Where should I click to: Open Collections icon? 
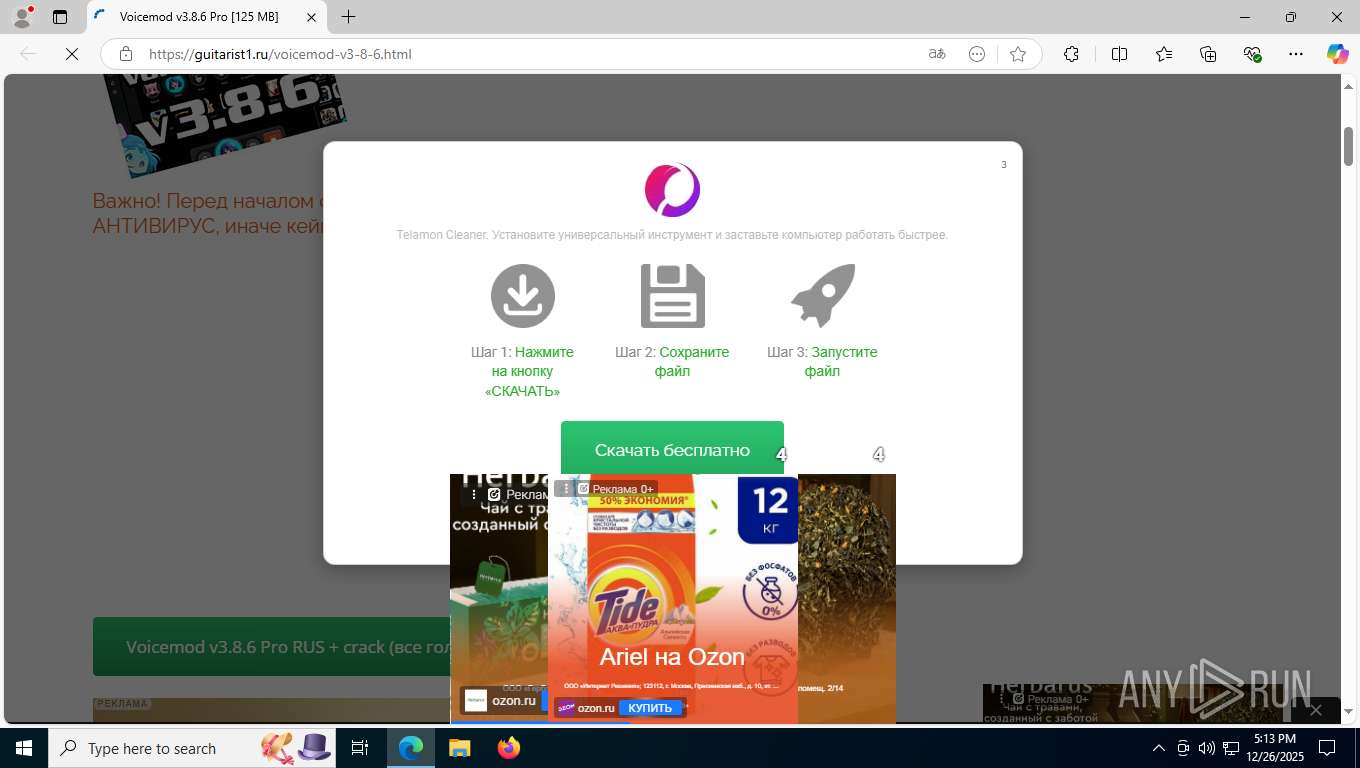(x=1208, y=54)
